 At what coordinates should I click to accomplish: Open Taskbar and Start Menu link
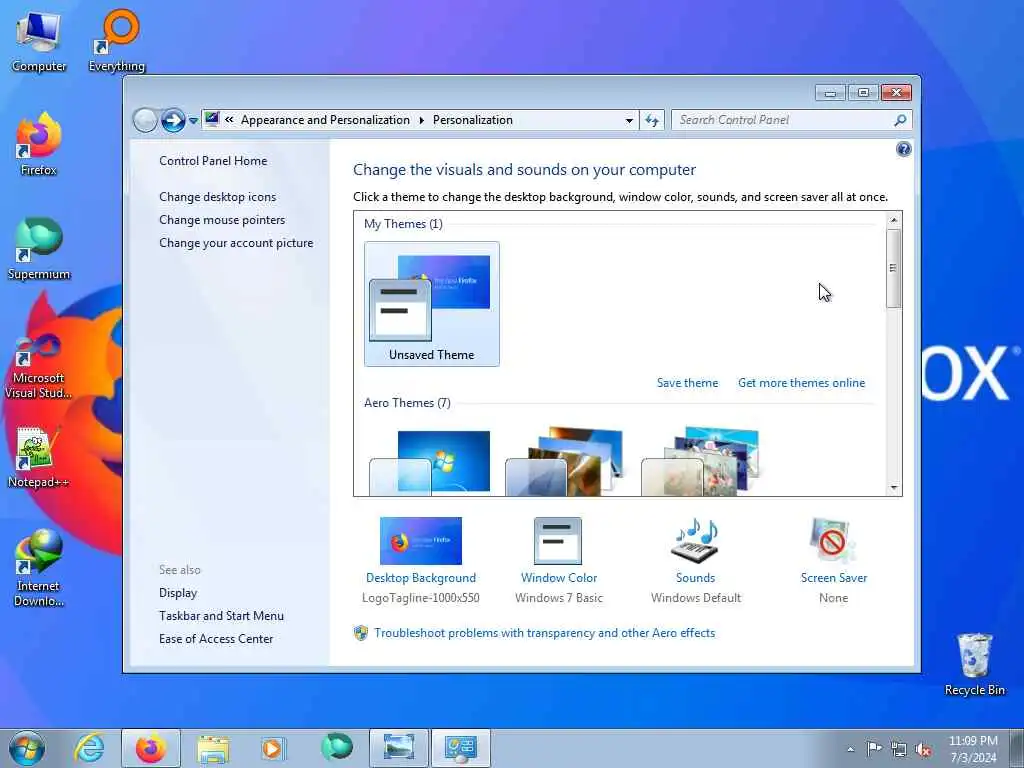pyautogui.click(x=221, y=616)
